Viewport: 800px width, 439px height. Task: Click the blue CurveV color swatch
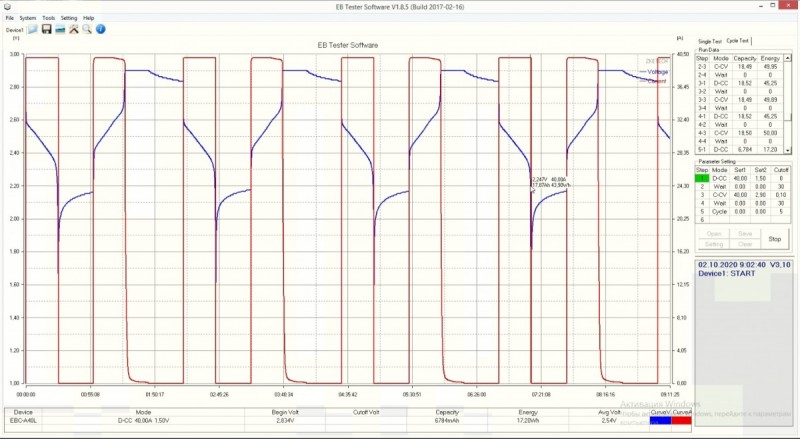click(660, 420)
